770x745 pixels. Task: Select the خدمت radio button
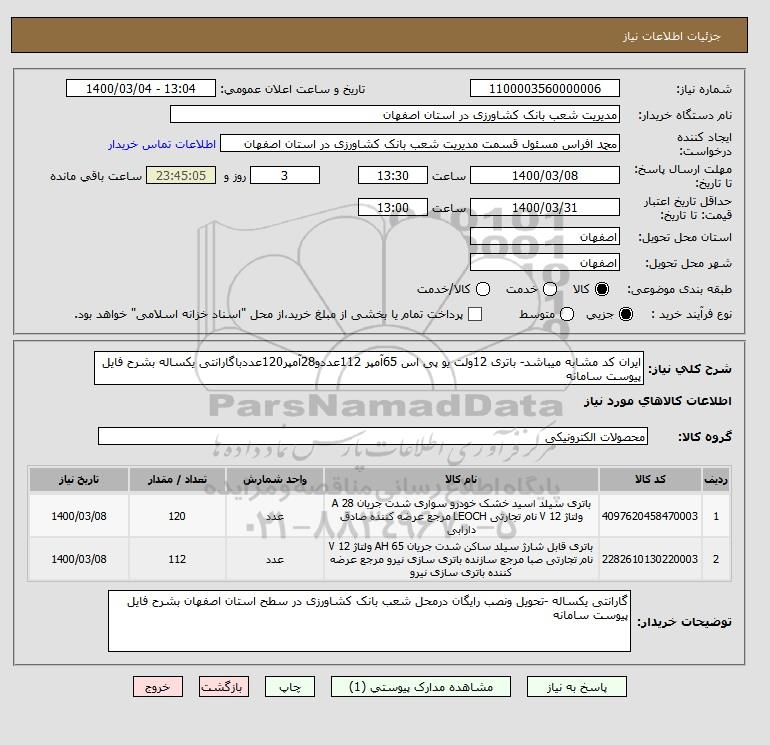550,289
